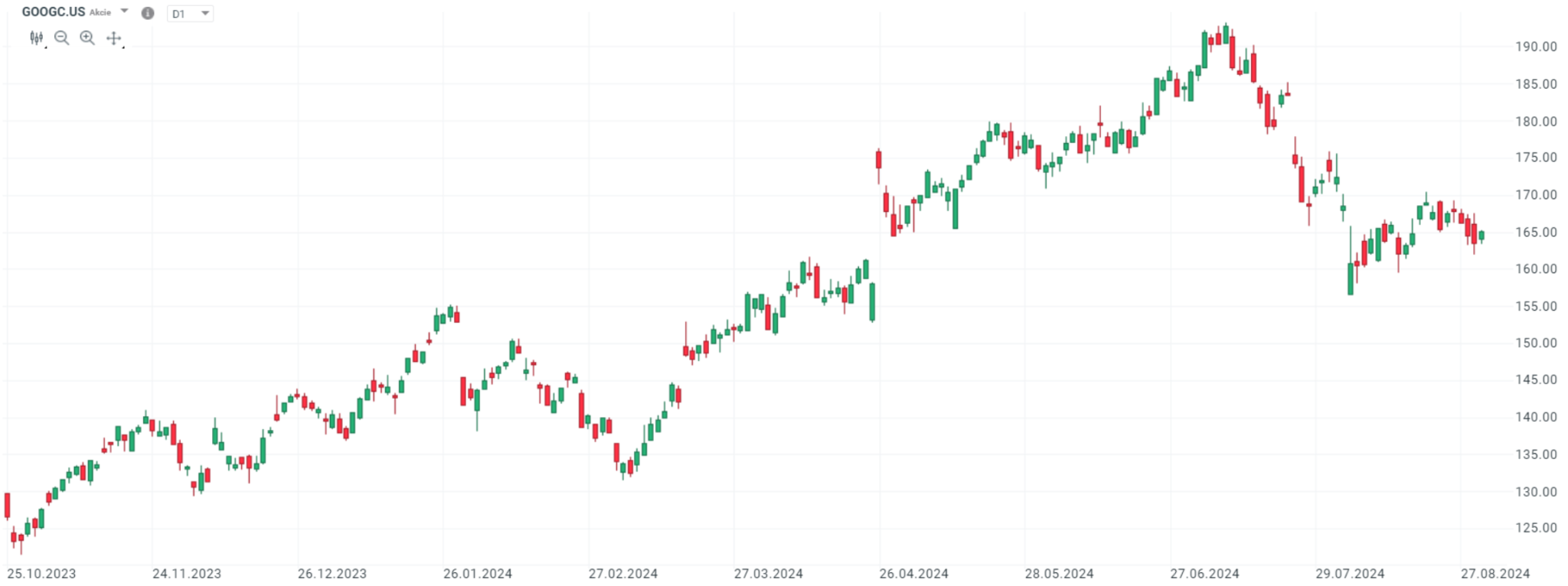Zoom in the chart
1568x586 pixels.
click(x=87, y=38)
